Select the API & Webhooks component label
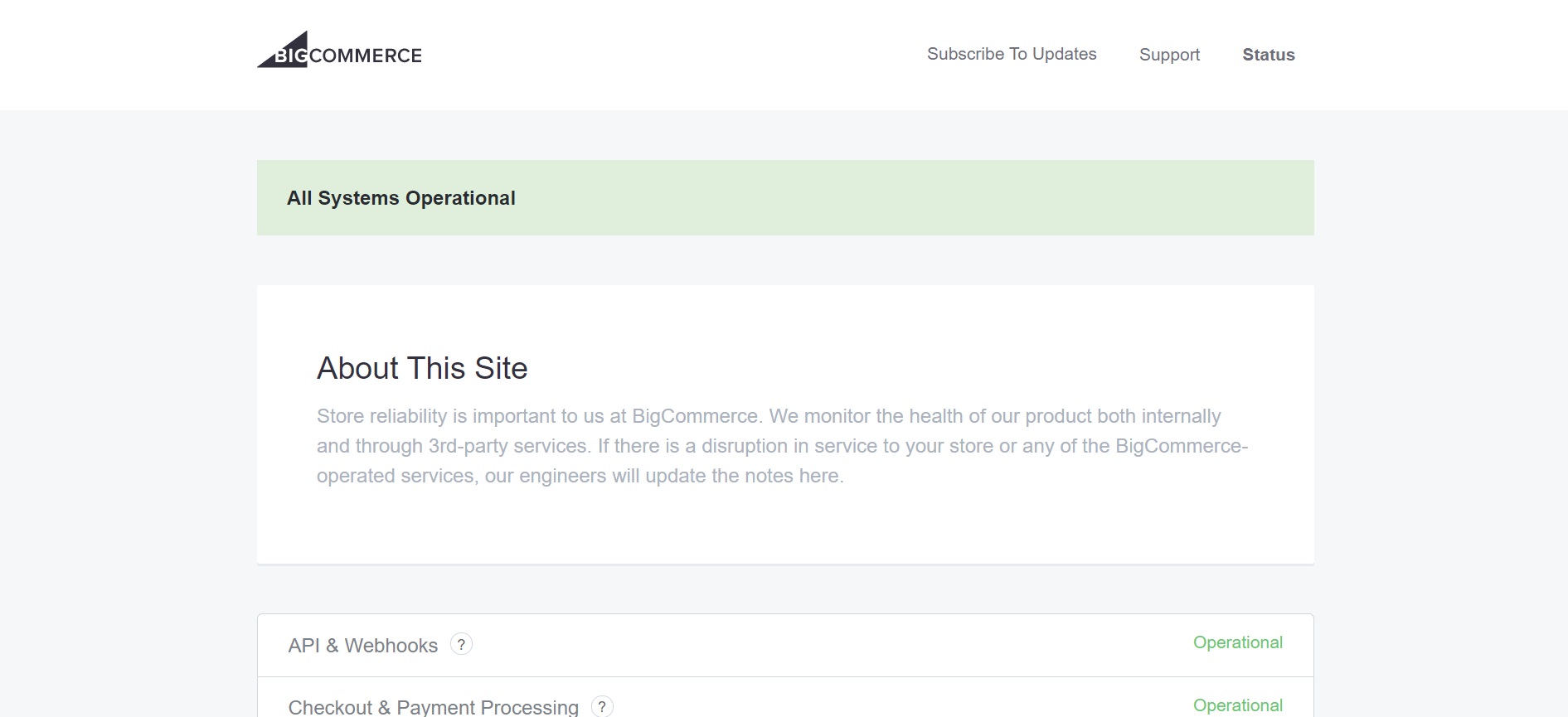This screenshot has height=717, width=1568. 362,646
